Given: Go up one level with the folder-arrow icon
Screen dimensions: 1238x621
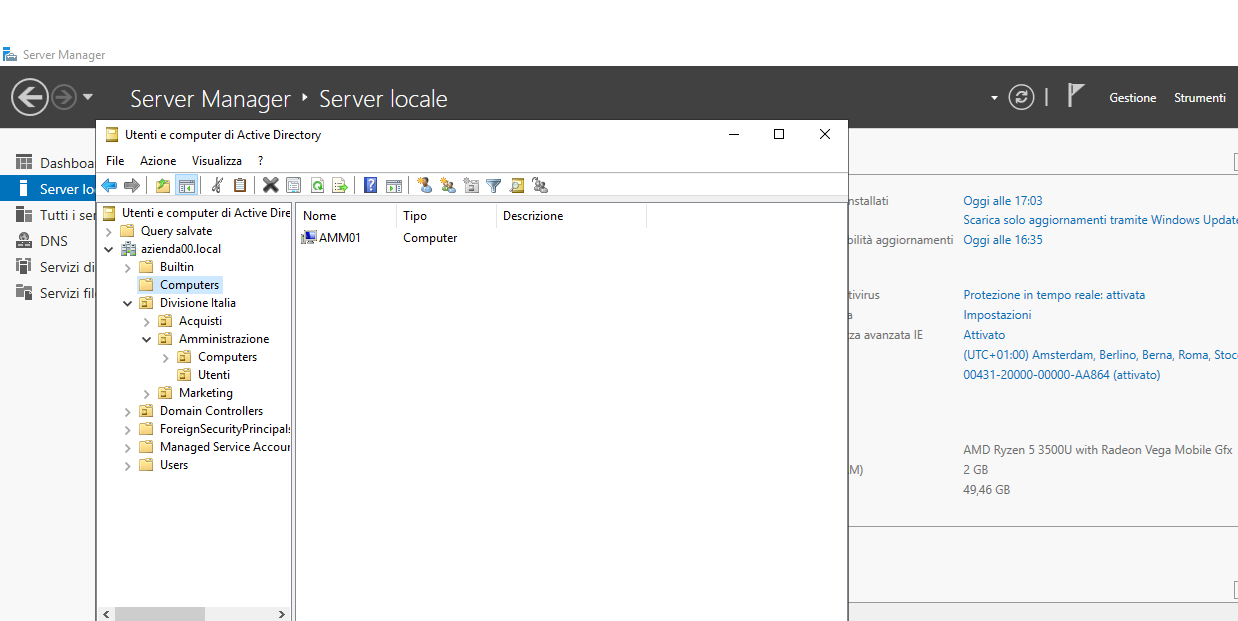Looking at the screenshot, I should pyautogui.click(x=163, y=185).
